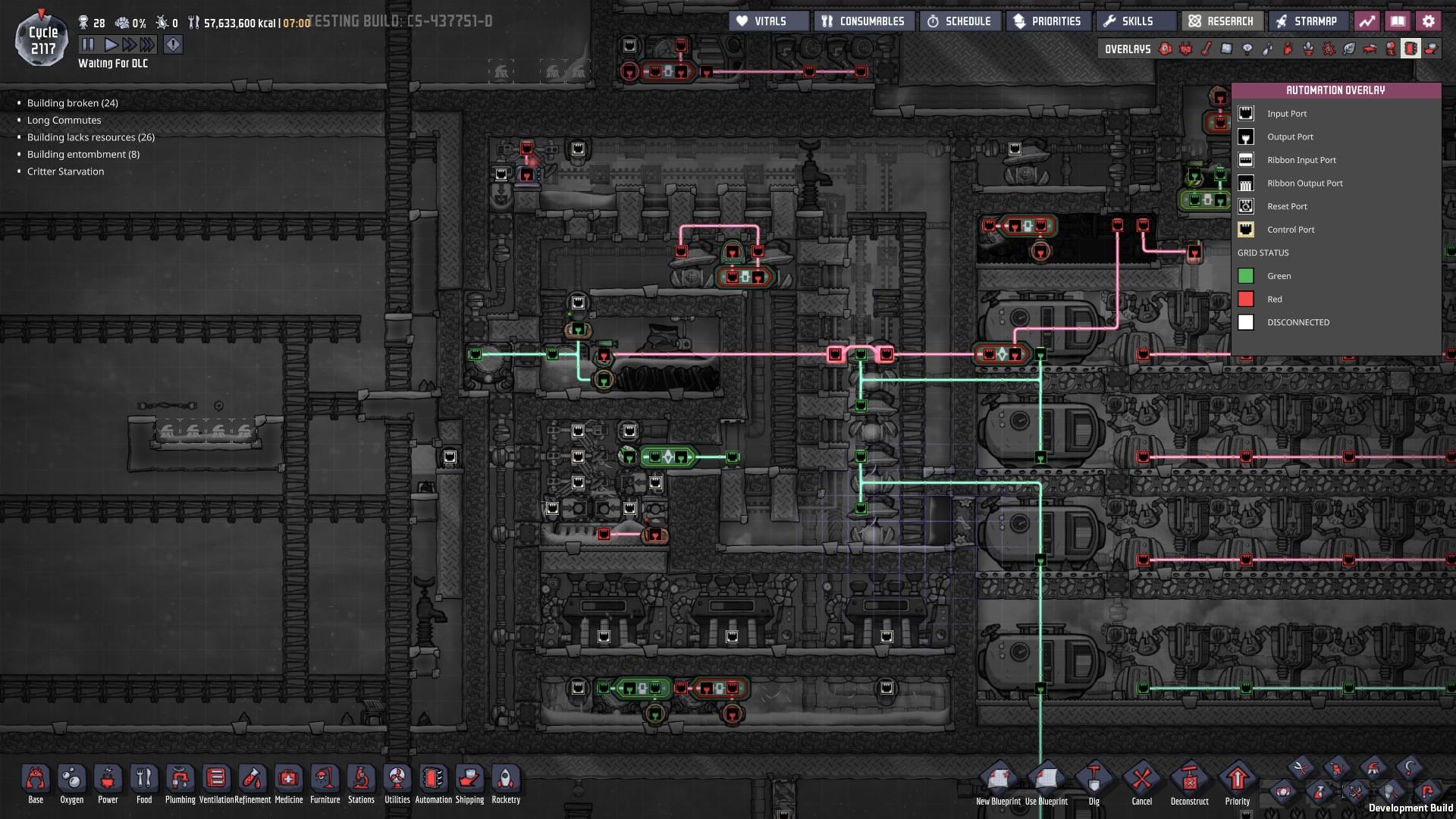Toggle the Oxygen overlay icon
The height and width of the screenshot is (819, 1456).
[x=1166, y=49]
